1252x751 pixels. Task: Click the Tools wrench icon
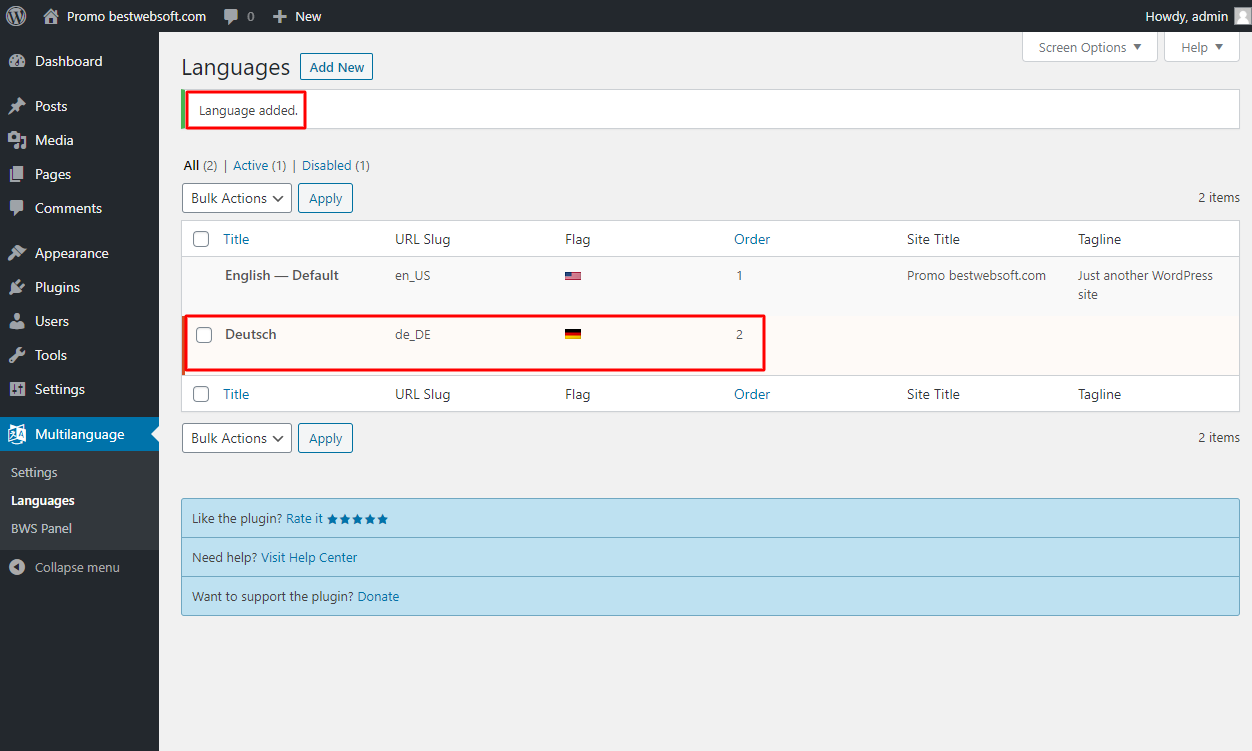pyautogui.click(x=17, y=355)
